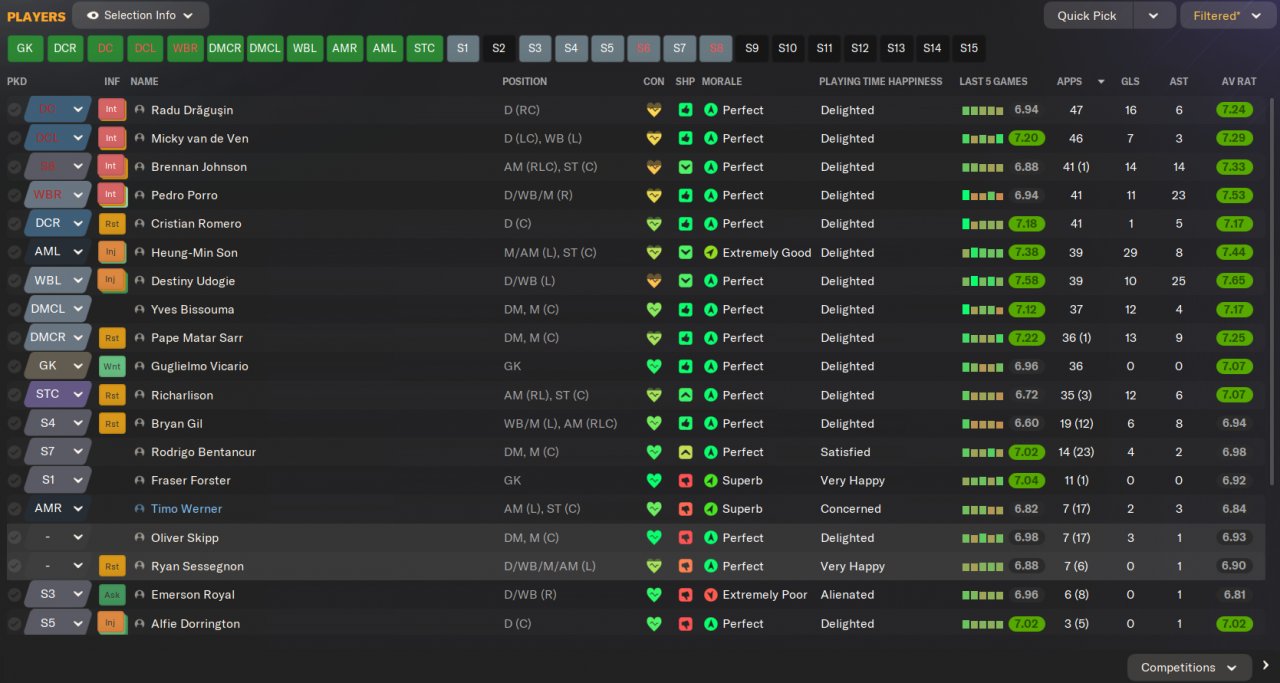Click the Wnt status icon for Guglielmo Vicario

coord(112,366)
